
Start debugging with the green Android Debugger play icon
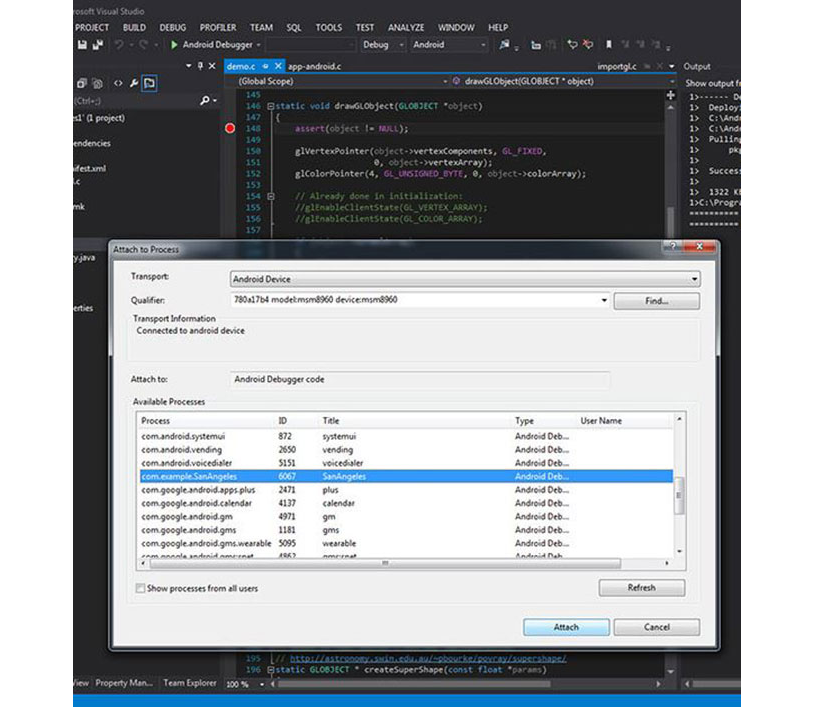[x=173, y=45]
